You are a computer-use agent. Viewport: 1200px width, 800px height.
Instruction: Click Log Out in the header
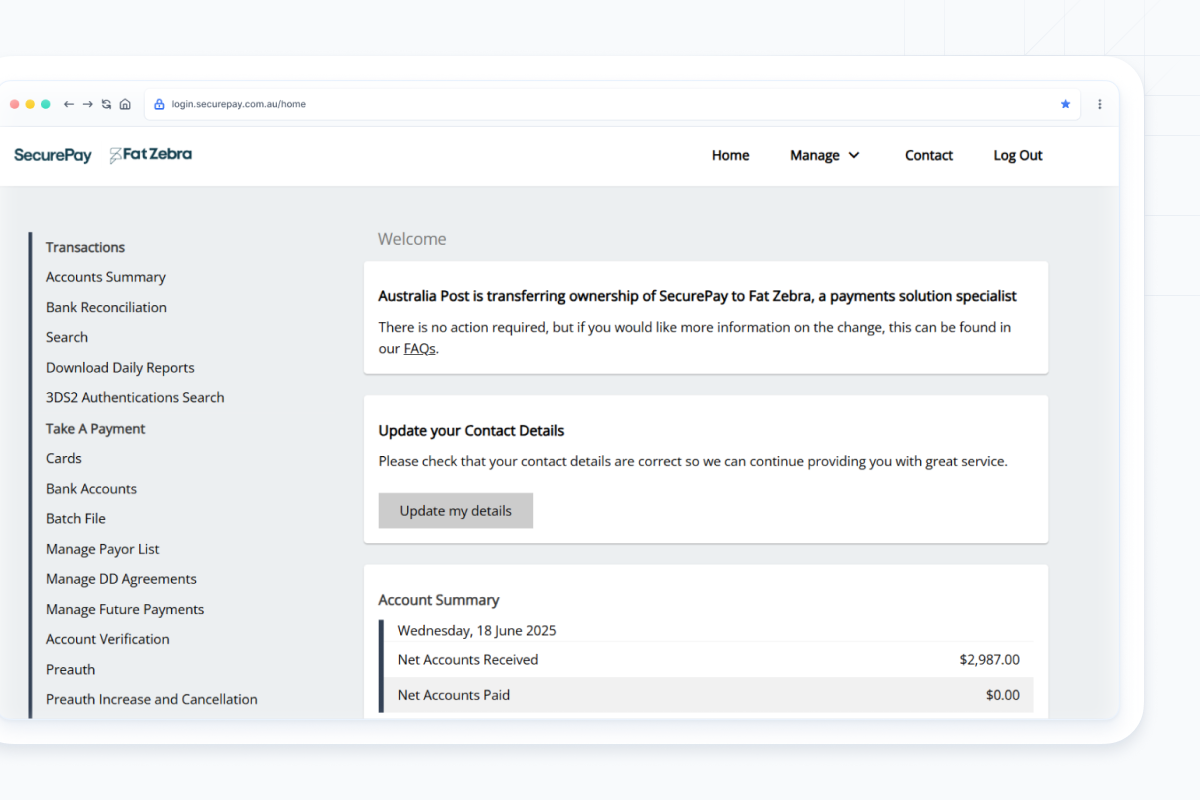(1018, 155)
